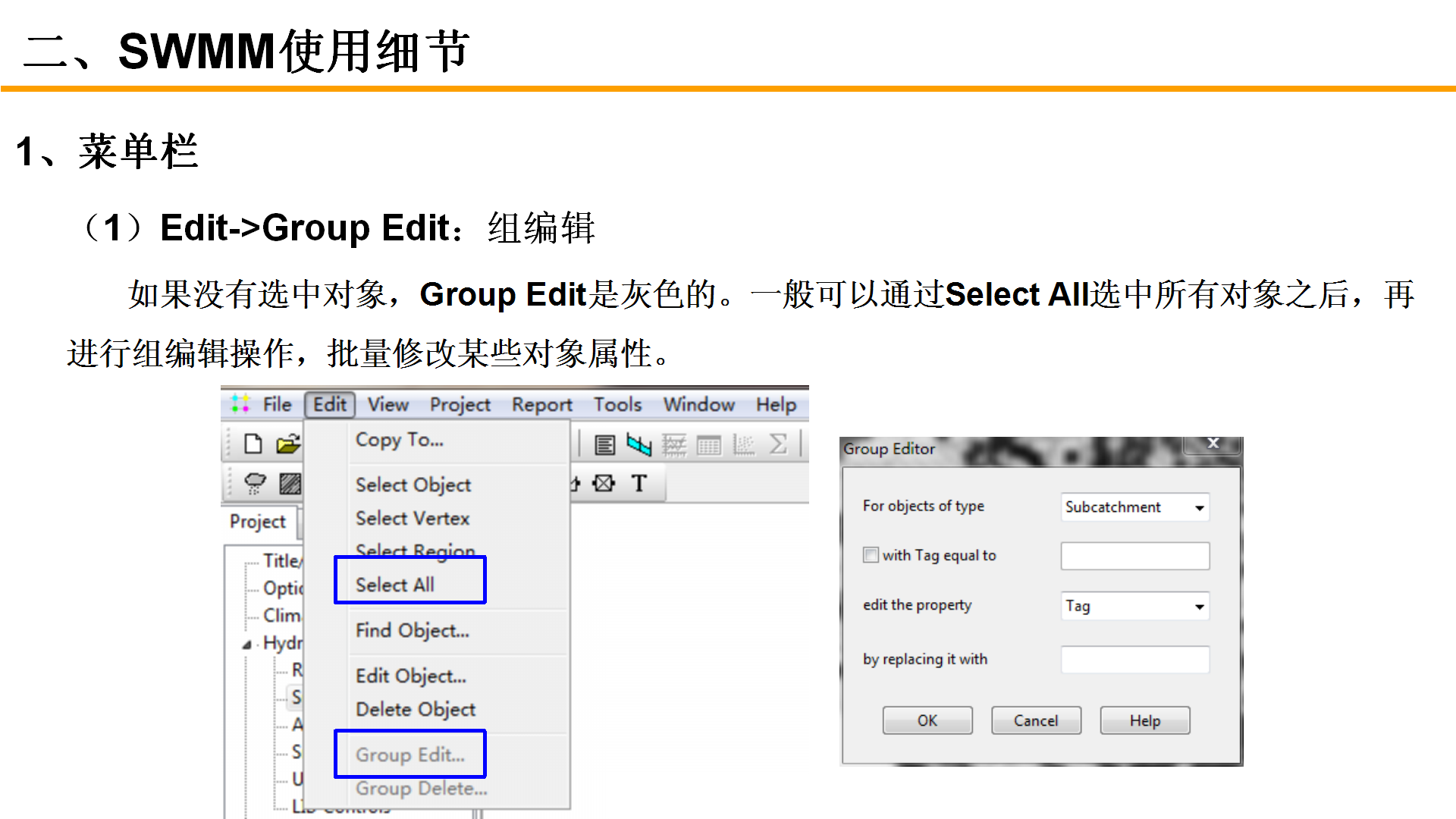Select the Rain Gage cloud tool

pos(255,483)
